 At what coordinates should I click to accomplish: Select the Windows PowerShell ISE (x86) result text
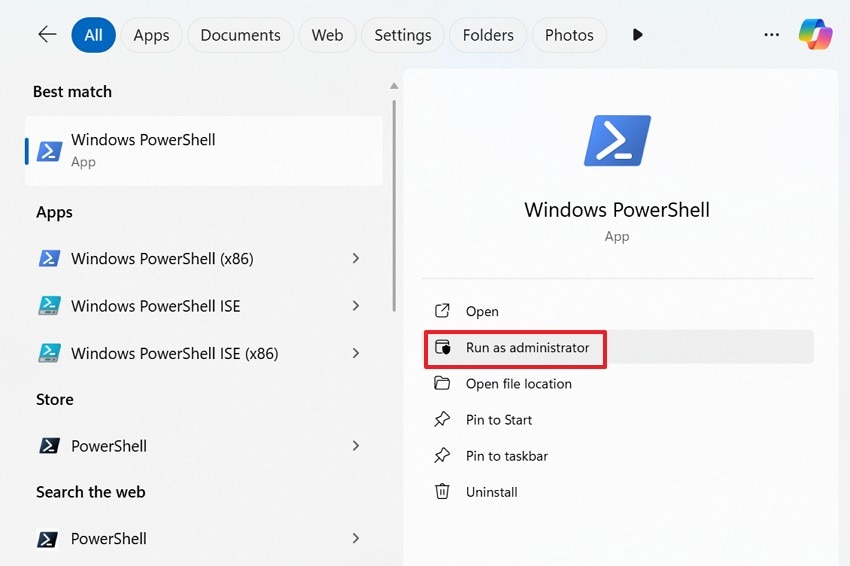pos(175,353)
